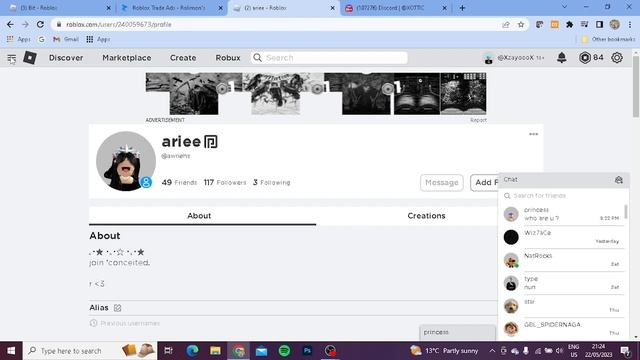Reload the page with the refresh icon
Viewport: 640px width, 360px height.
tap(40, 24)
